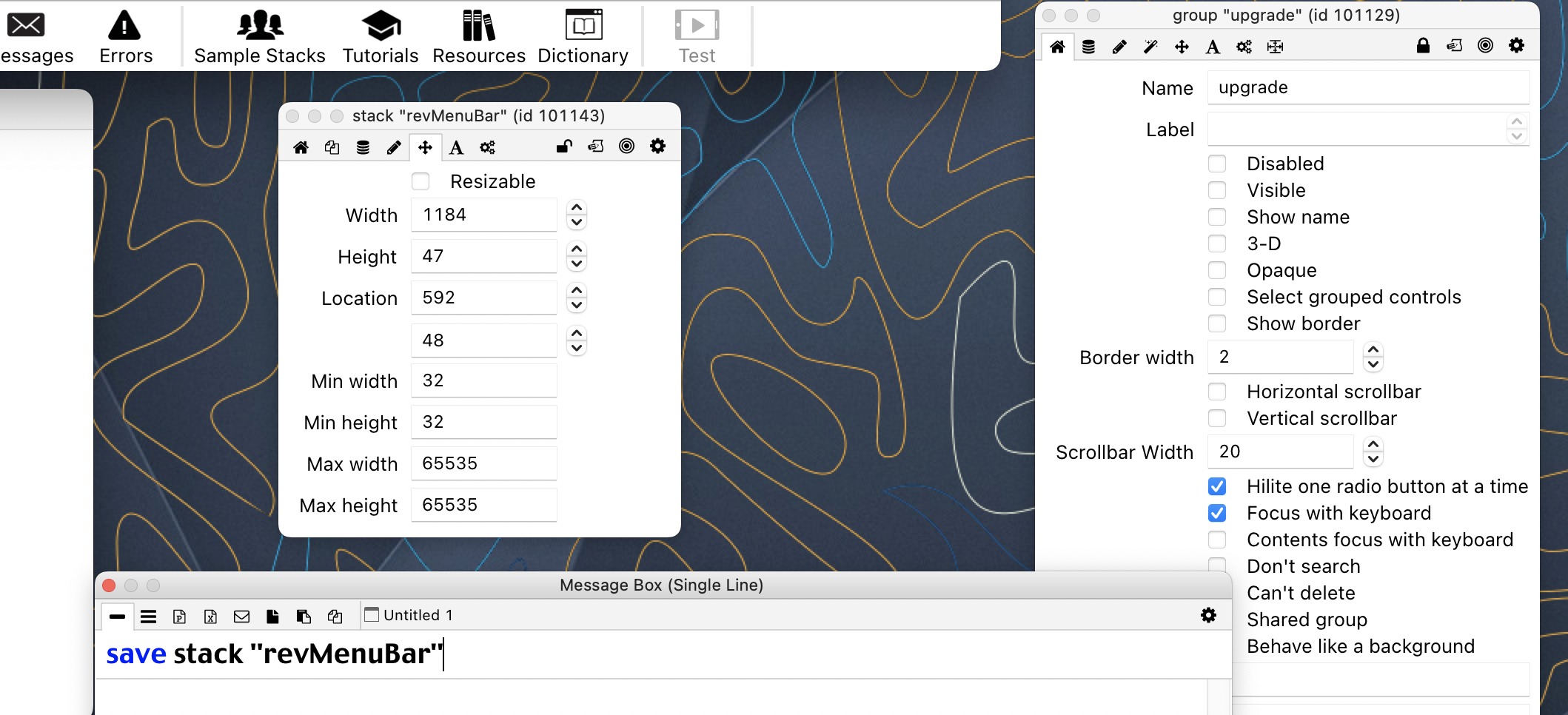Adjust the Width stepper arrows
1568x715 pixels.
pyautogui.click(x=577, y=215)
